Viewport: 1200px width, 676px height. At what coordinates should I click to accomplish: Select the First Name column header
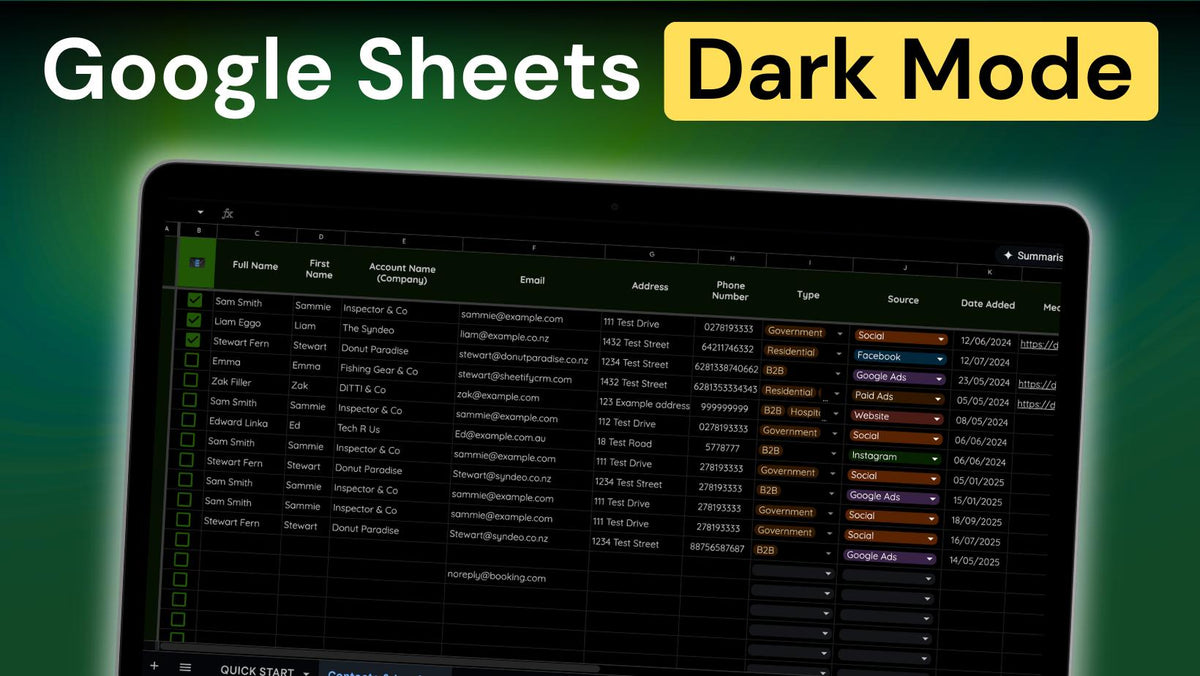(319, 269)
